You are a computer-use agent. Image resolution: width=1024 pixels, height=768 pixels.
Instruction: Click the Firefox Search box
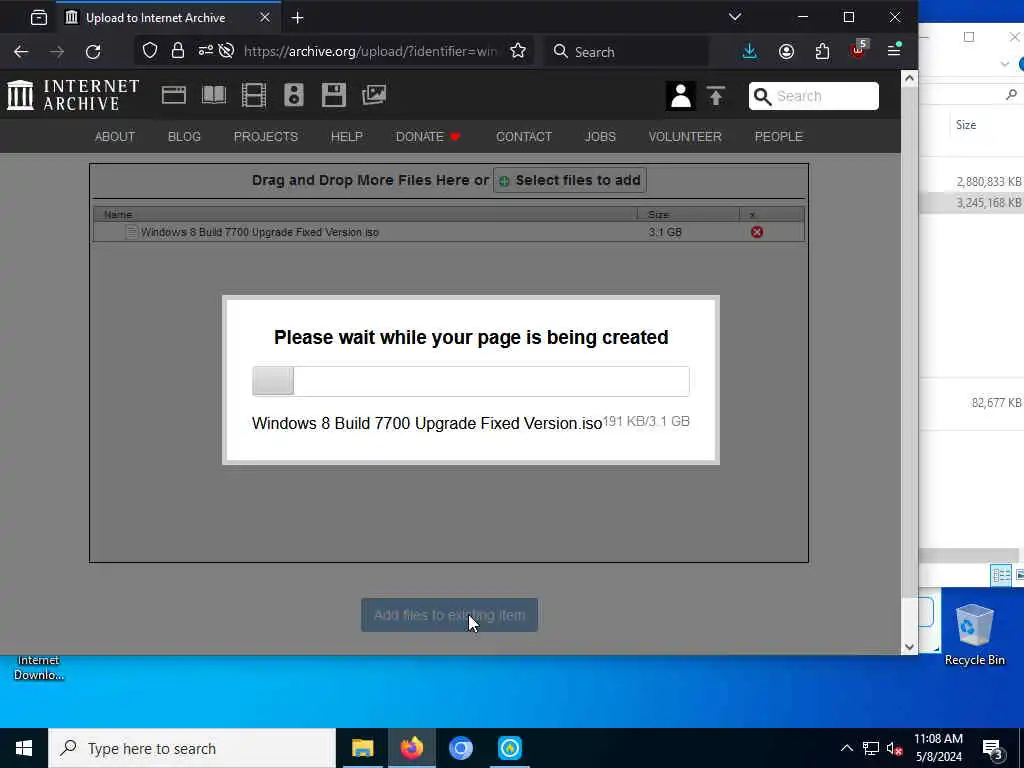point(627,52)
